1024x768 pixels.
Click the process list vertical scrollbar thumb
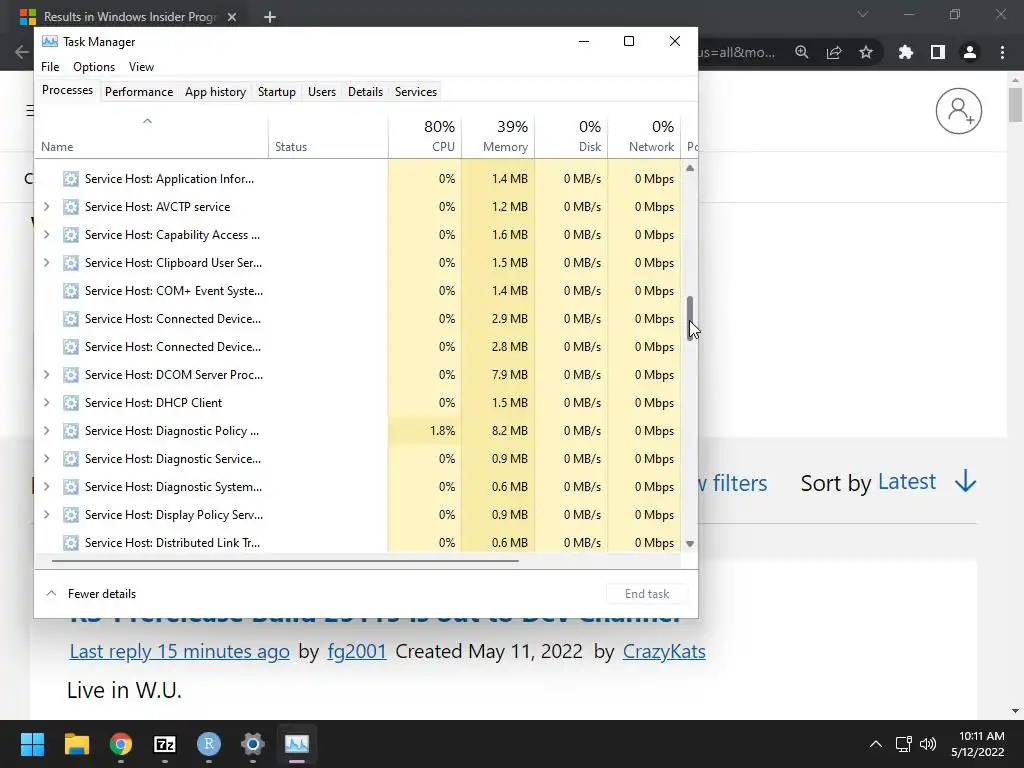coord(690,318)
